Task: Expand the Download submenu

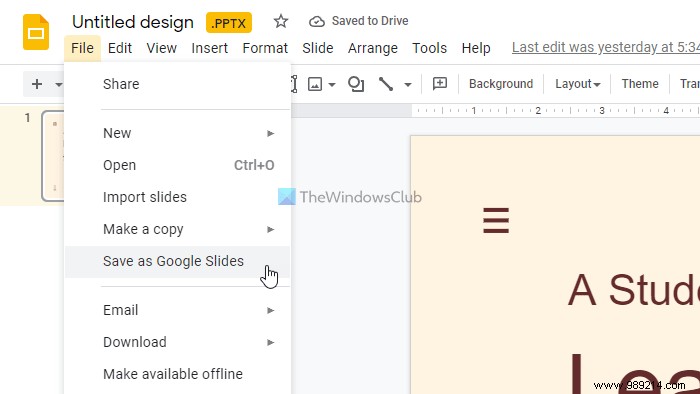Action: (178, 342)
